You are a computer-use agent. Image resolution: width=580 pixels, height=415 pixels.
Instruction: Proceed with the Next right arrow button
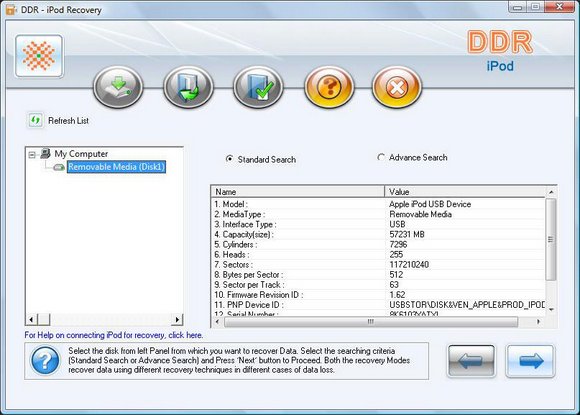coord(530,361)
